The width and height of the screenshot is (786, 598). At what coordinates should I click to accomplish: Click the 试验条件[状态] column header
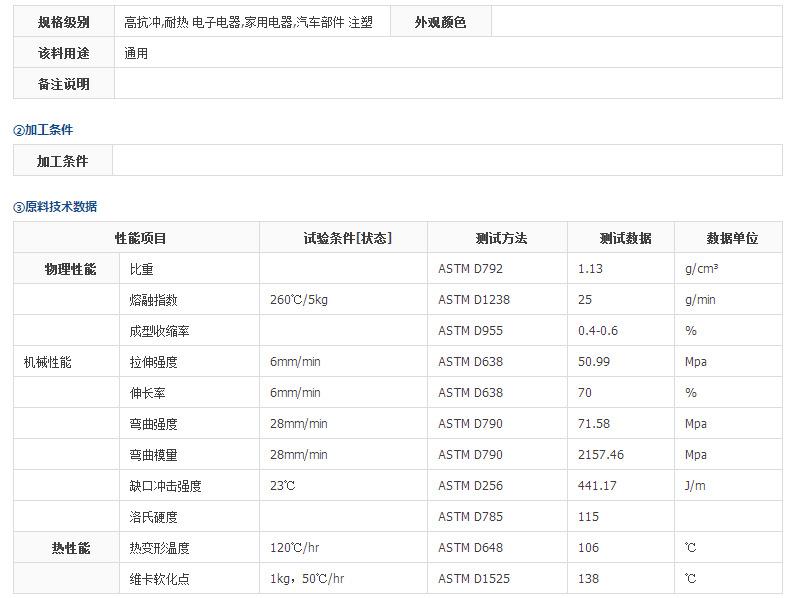coord(344,238)
